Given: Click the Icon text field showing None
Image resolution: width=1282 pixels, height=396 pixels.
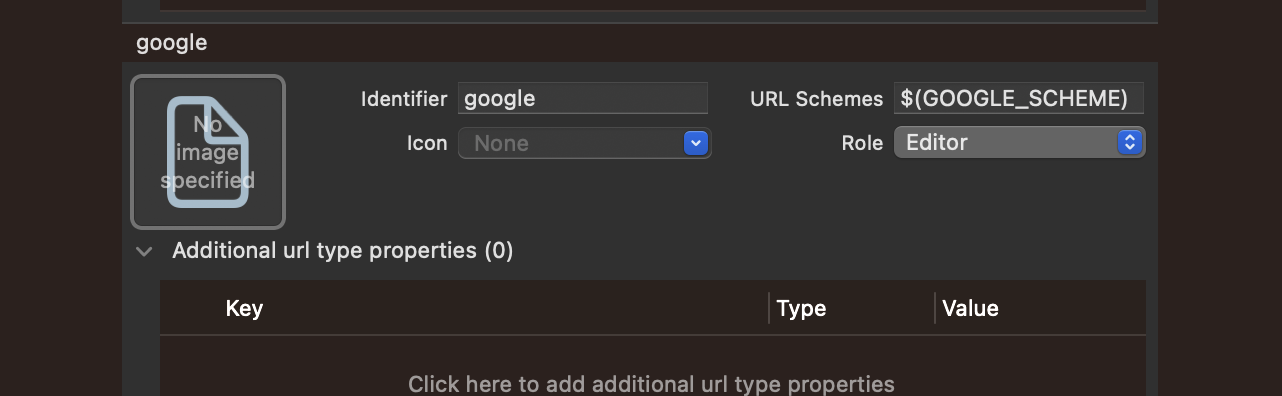Looking at the screenshot, I should pyautogui.click(x=571, y=143).
